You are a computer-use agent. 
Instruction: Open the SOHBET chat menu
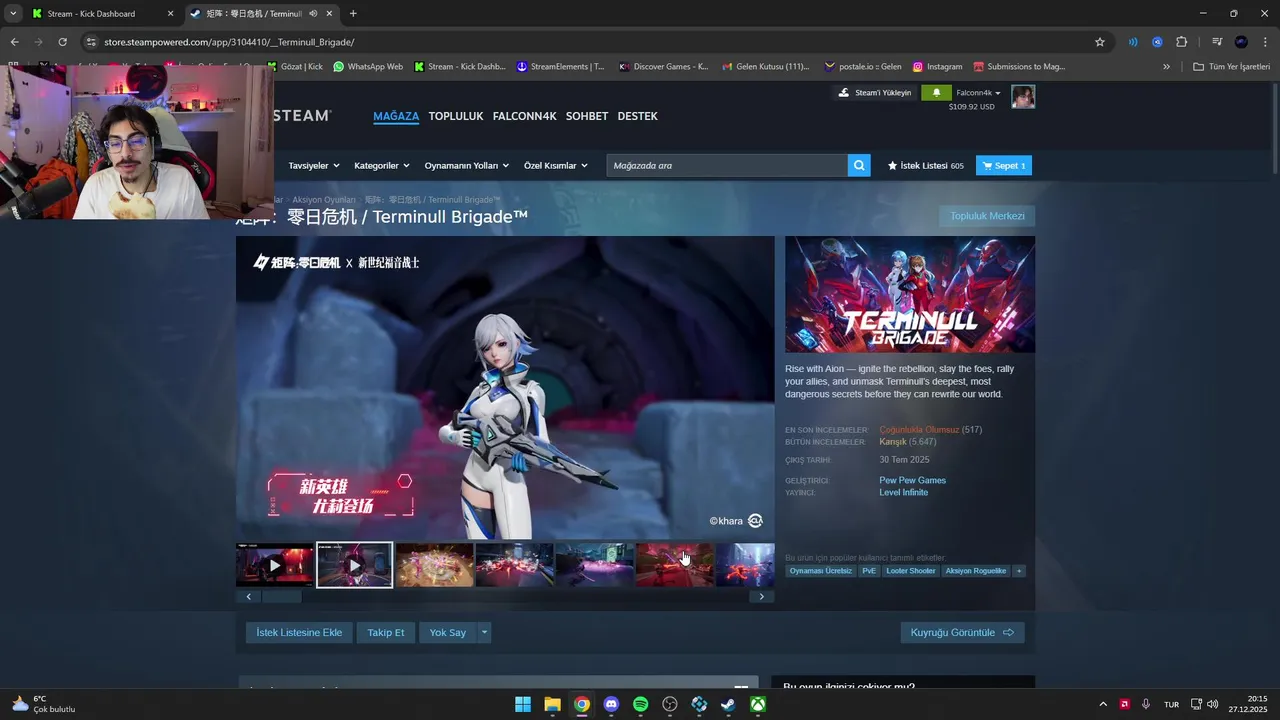tap(587, 116)
